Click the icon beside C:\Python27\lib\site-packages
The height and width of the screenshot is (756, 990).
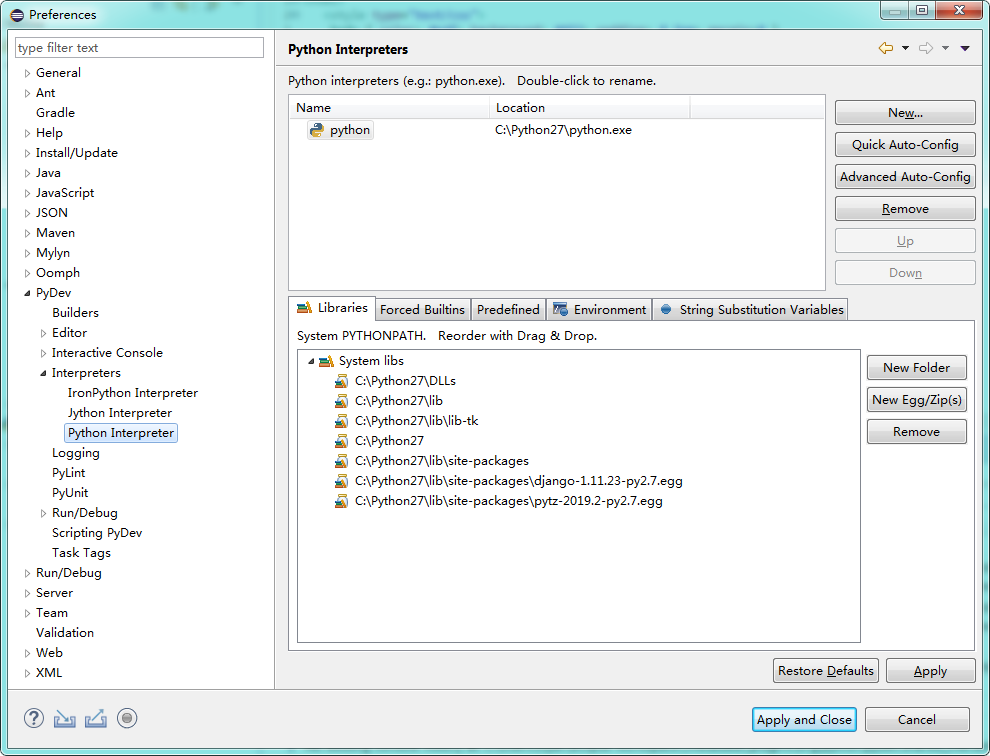click(341, 461)
